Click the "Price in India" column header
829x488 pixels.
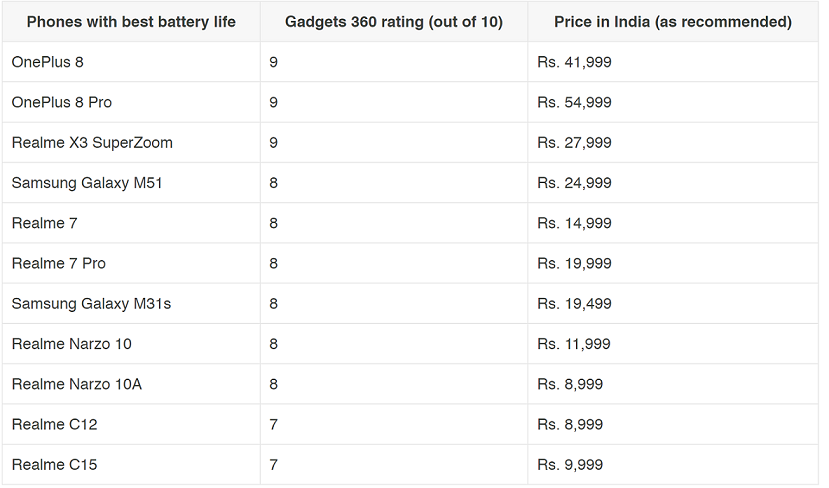click(x=673, y=22)
